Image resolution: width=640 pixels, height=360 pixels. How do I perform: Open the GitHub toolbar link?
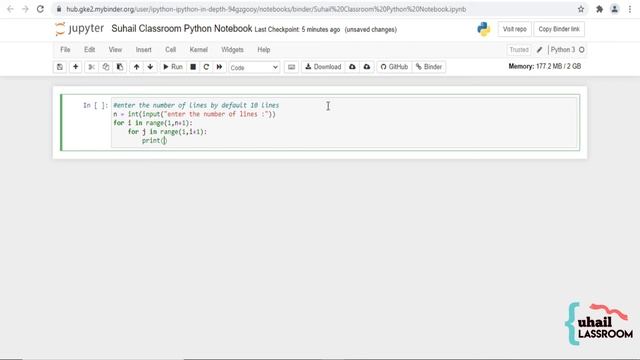point(394,67)
